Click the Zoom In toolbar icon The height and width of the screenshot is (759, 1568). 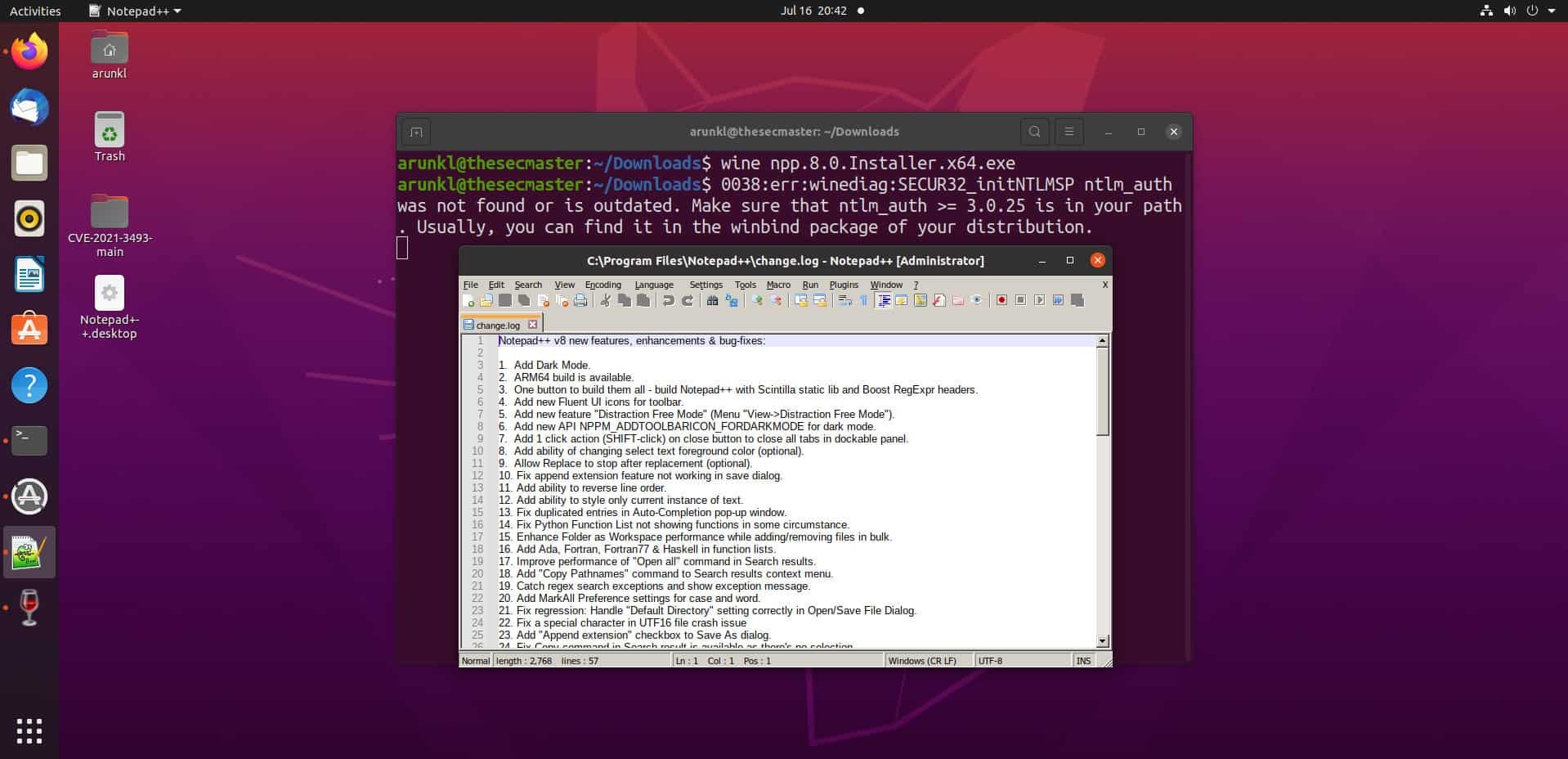[757, 301]
